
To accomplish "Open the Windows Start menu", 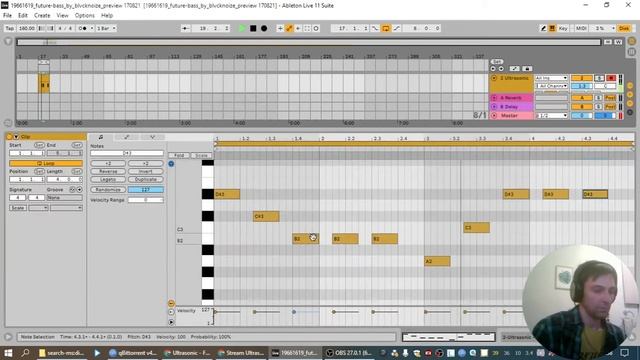I will pyautogui.click(x=8, y=353).
